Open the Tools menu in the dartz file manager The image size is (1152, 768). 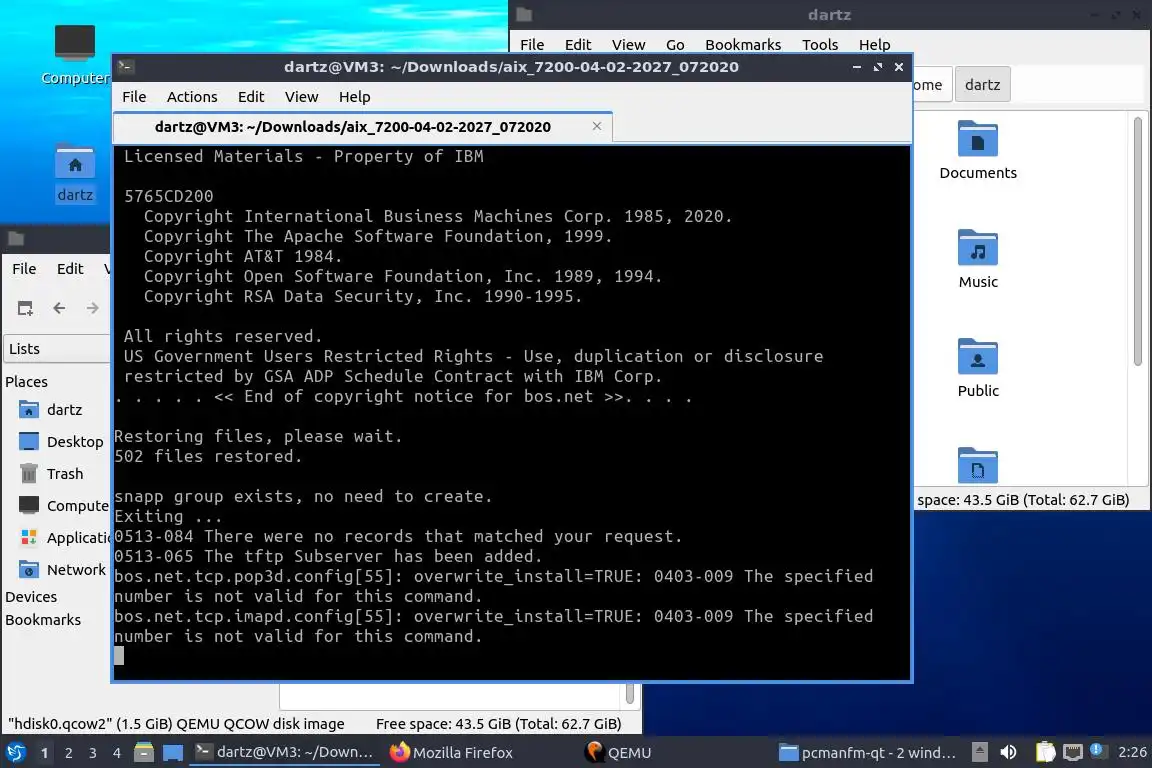tap(820, 45)
